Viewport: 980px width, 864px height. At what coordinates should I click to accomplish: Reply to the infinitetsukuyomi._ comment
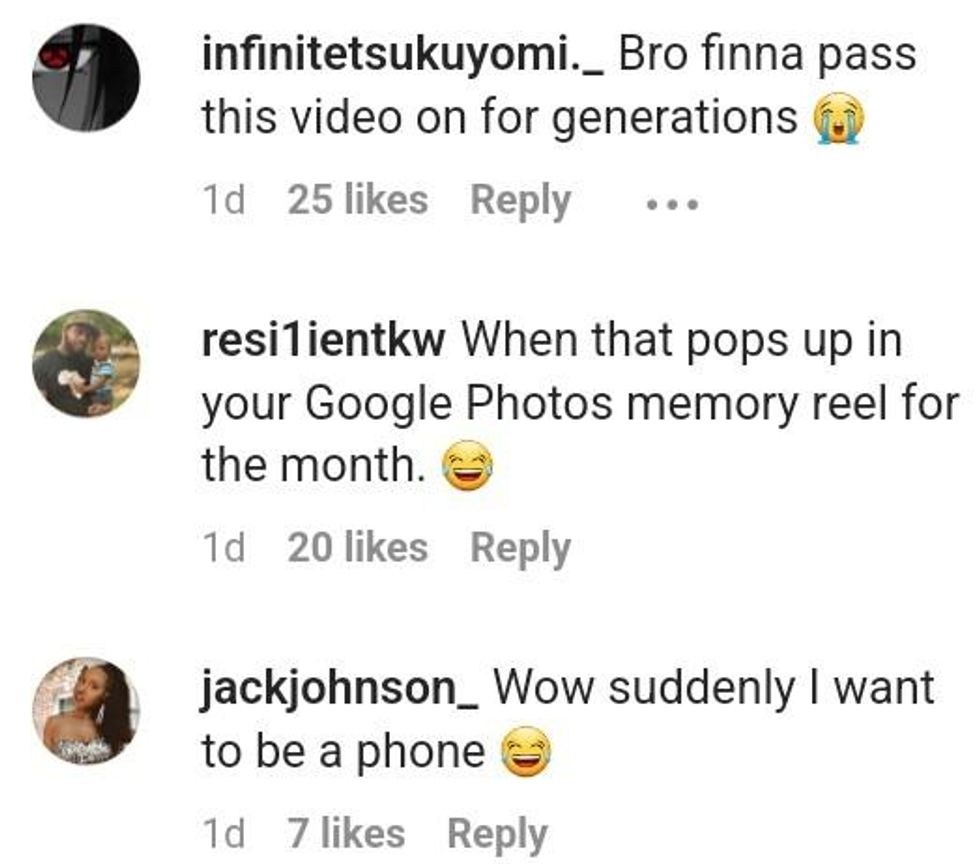coord(520,201)
